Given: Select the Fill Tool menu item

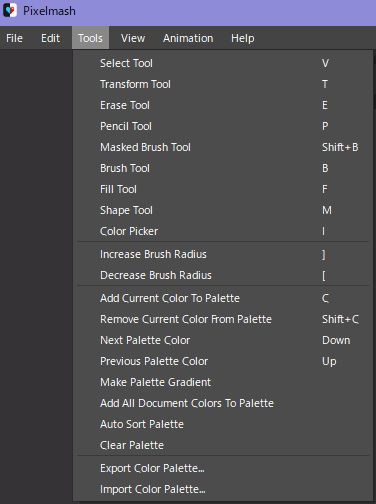Looking at the screenshot, I should [223, 189].
